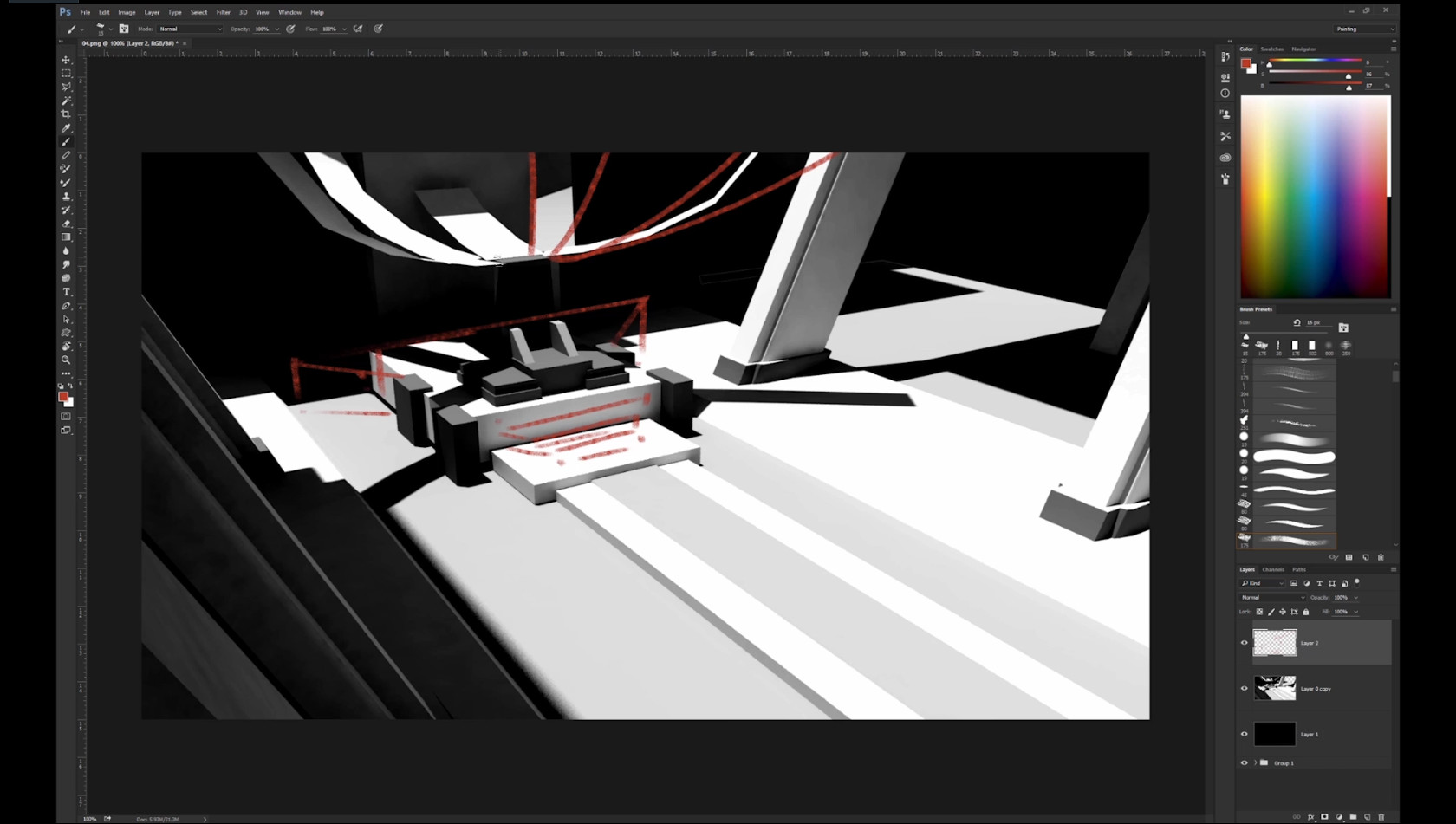Select the Crop tool

[66, 114]
